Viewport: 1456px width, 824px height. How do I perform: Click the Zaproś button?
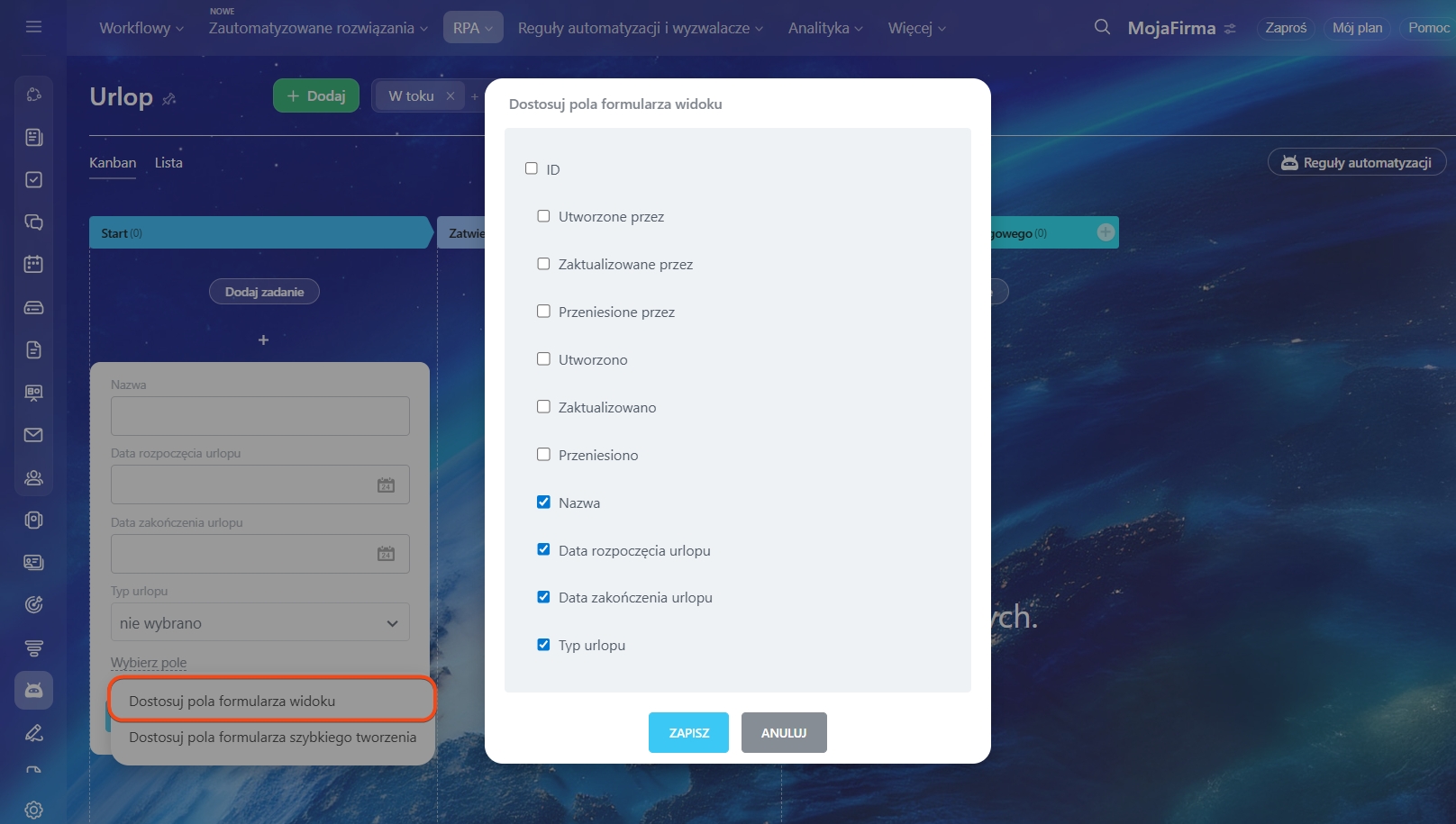[x=1286, y=28]
